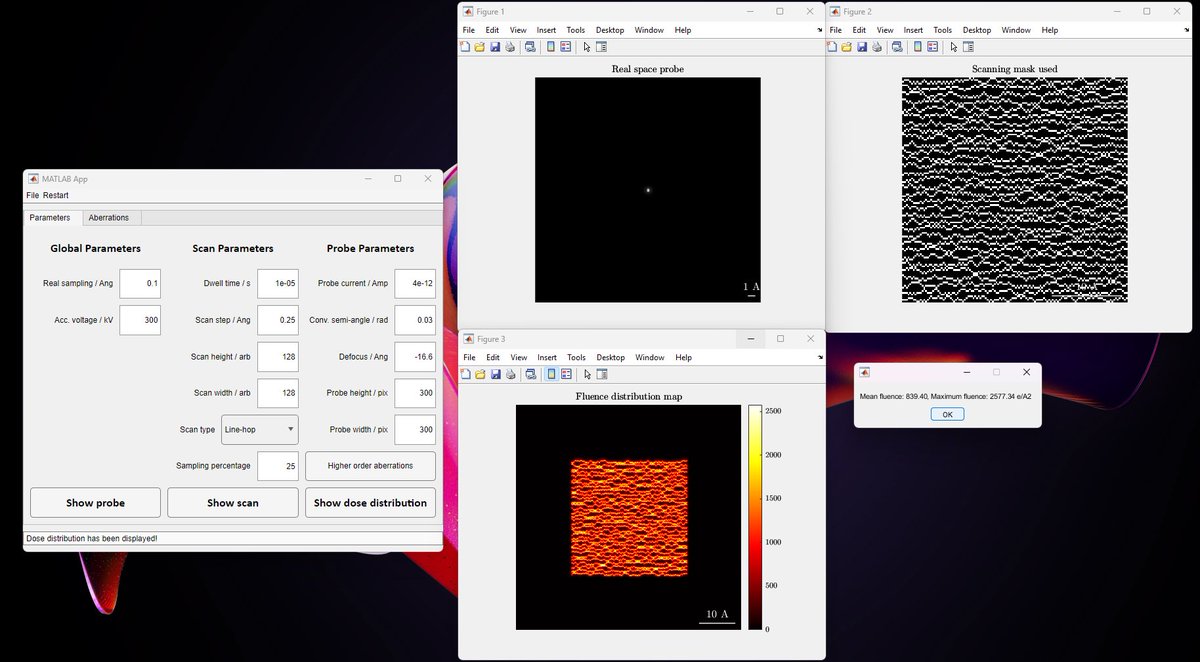
Task: Click the Probe height input field
Action: pyautogui.click(x=415, y=393)
